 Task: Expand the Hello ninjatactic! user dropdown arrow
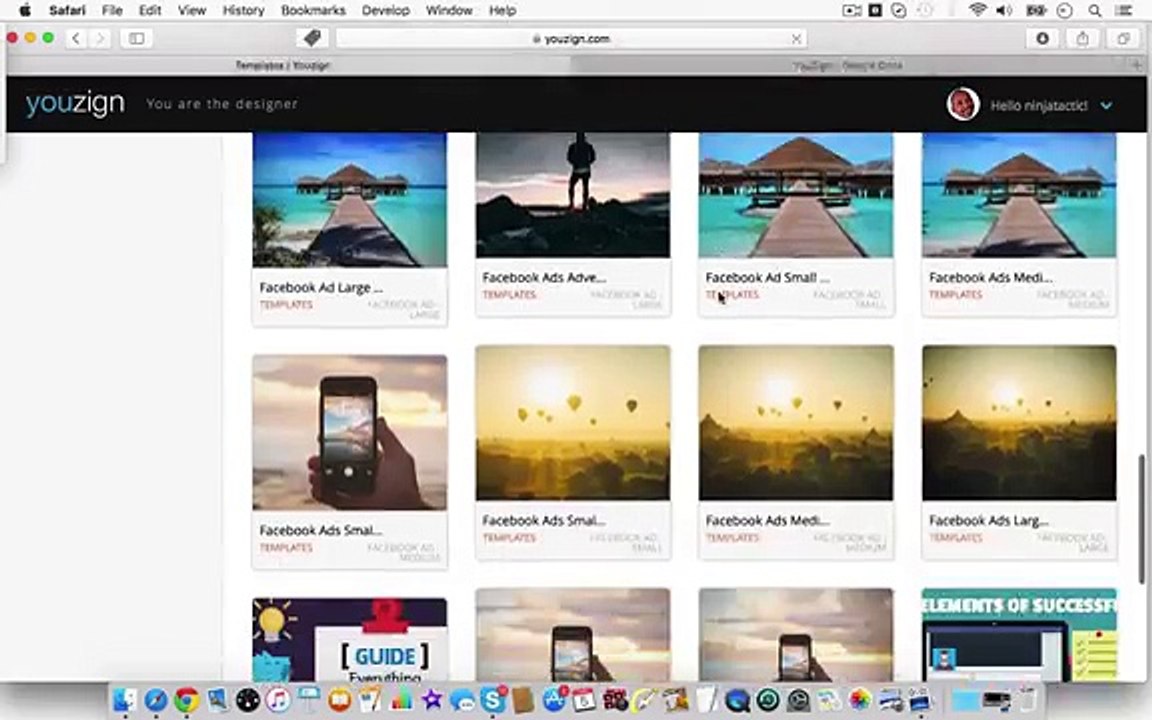pos(1106,106)
